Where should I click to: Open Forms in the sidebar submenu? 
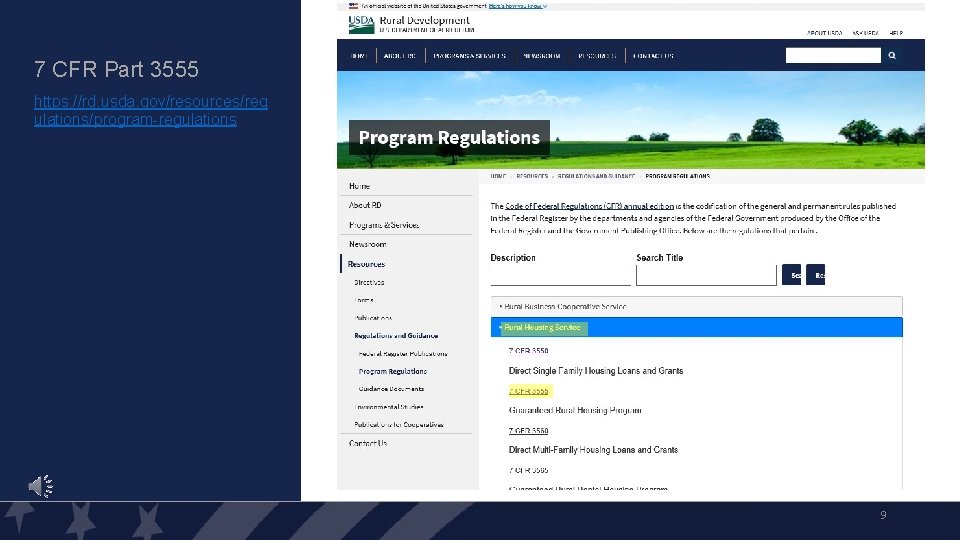364,300
